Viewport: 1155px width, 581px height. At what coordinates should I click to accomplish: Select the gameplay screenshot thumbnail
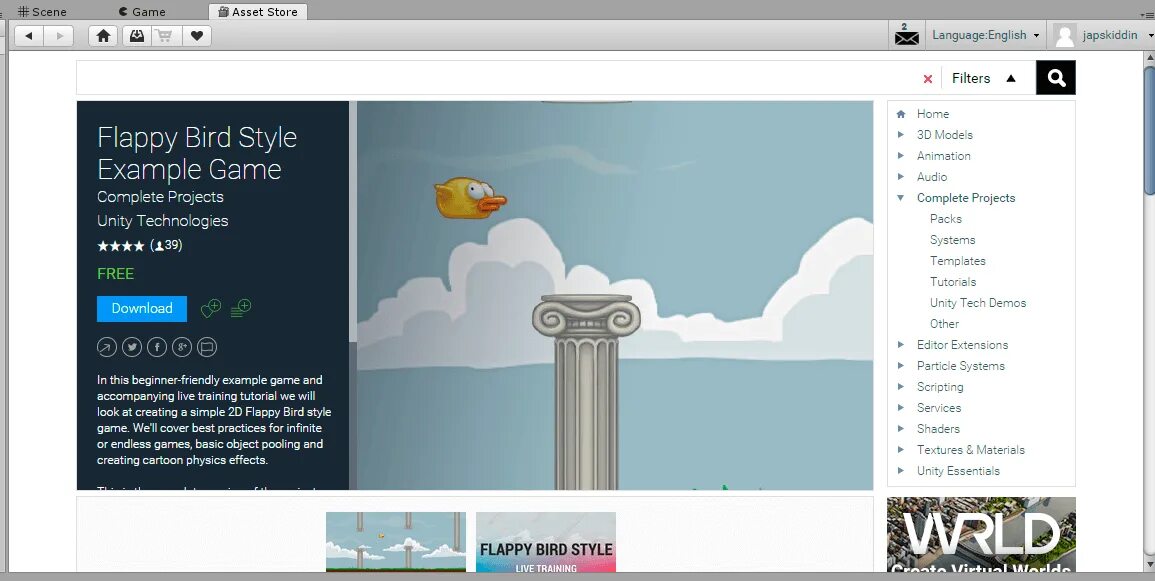(396, 542)
